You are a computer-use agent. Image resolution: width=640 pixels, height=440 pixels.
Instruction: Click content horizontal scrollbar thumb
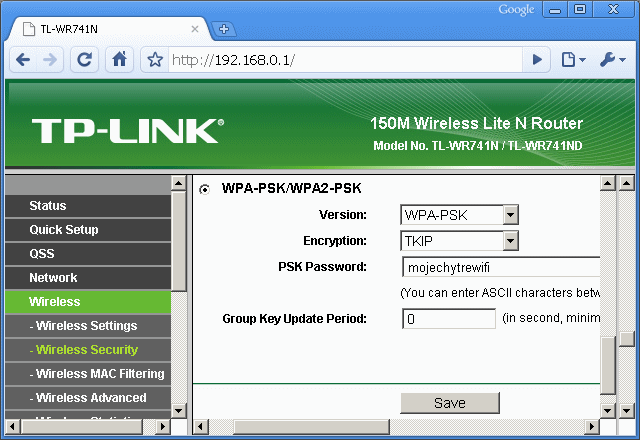click(311, 427)
